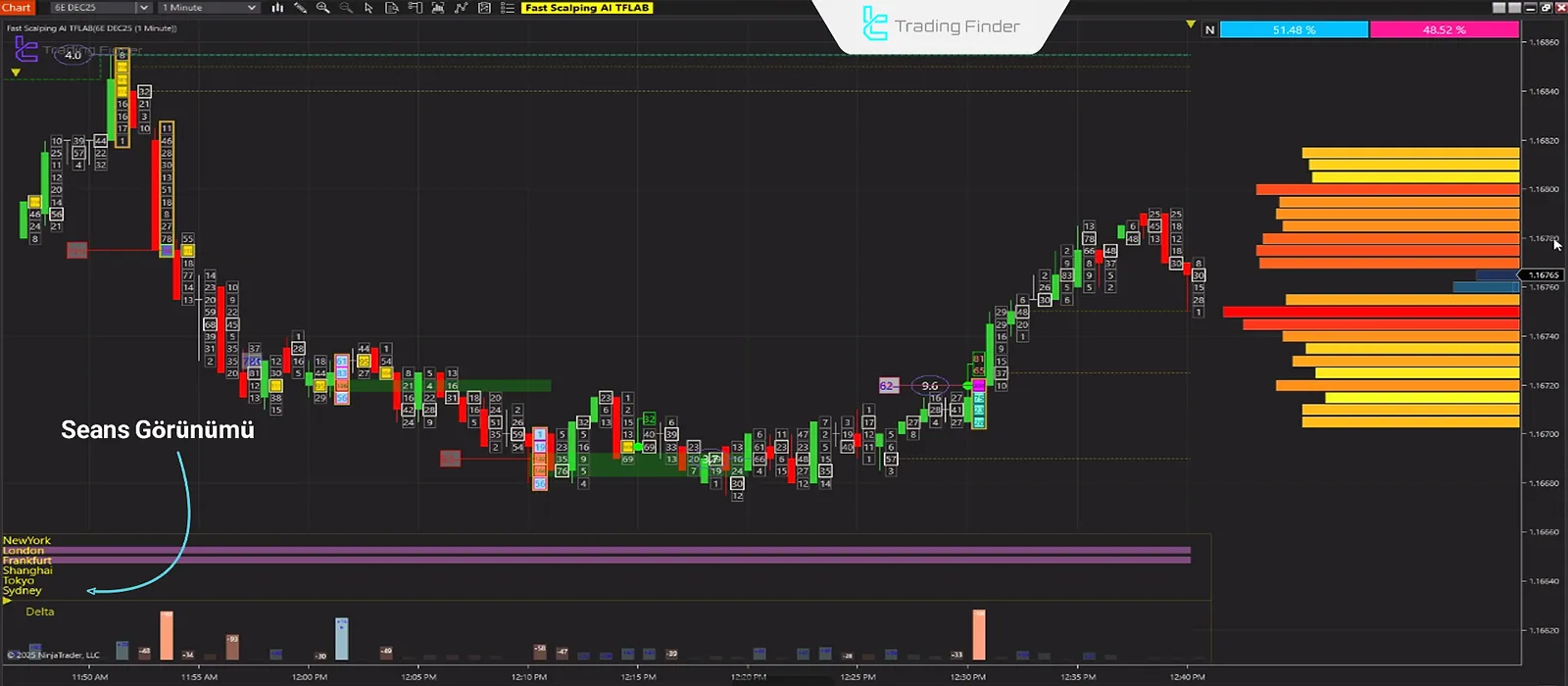
Task: Toggle the yellow triangle marker top-left of chart
Action: tap(16, 73)
